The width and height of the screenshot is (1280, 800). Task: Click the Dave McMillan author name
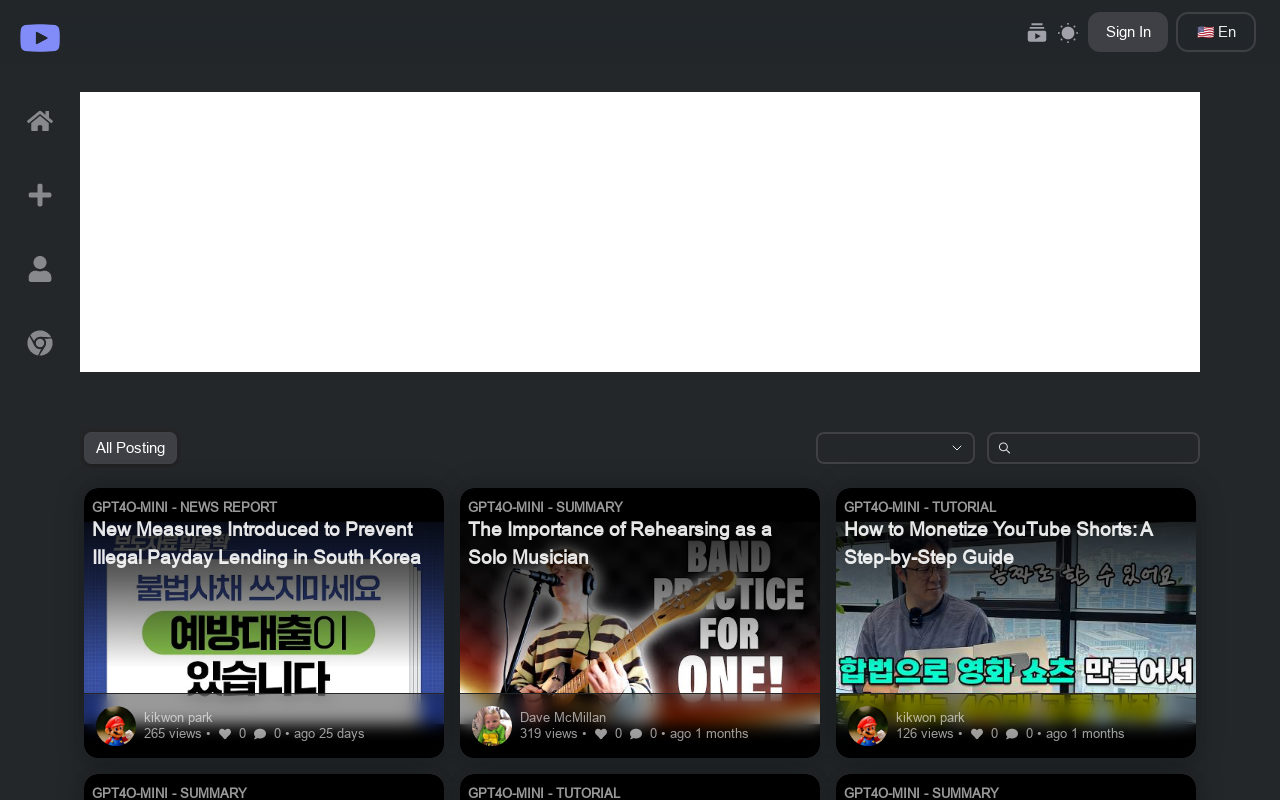(x=563, y=718)
